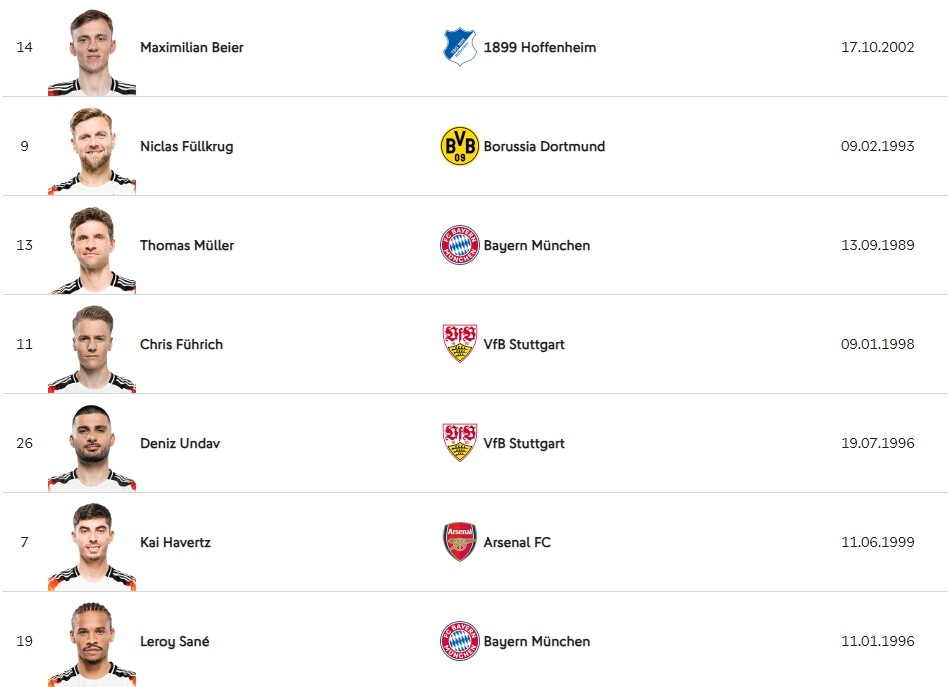
Task: Click the 1899 Hoffenheim club name
Action: click(x=540, y=47)
